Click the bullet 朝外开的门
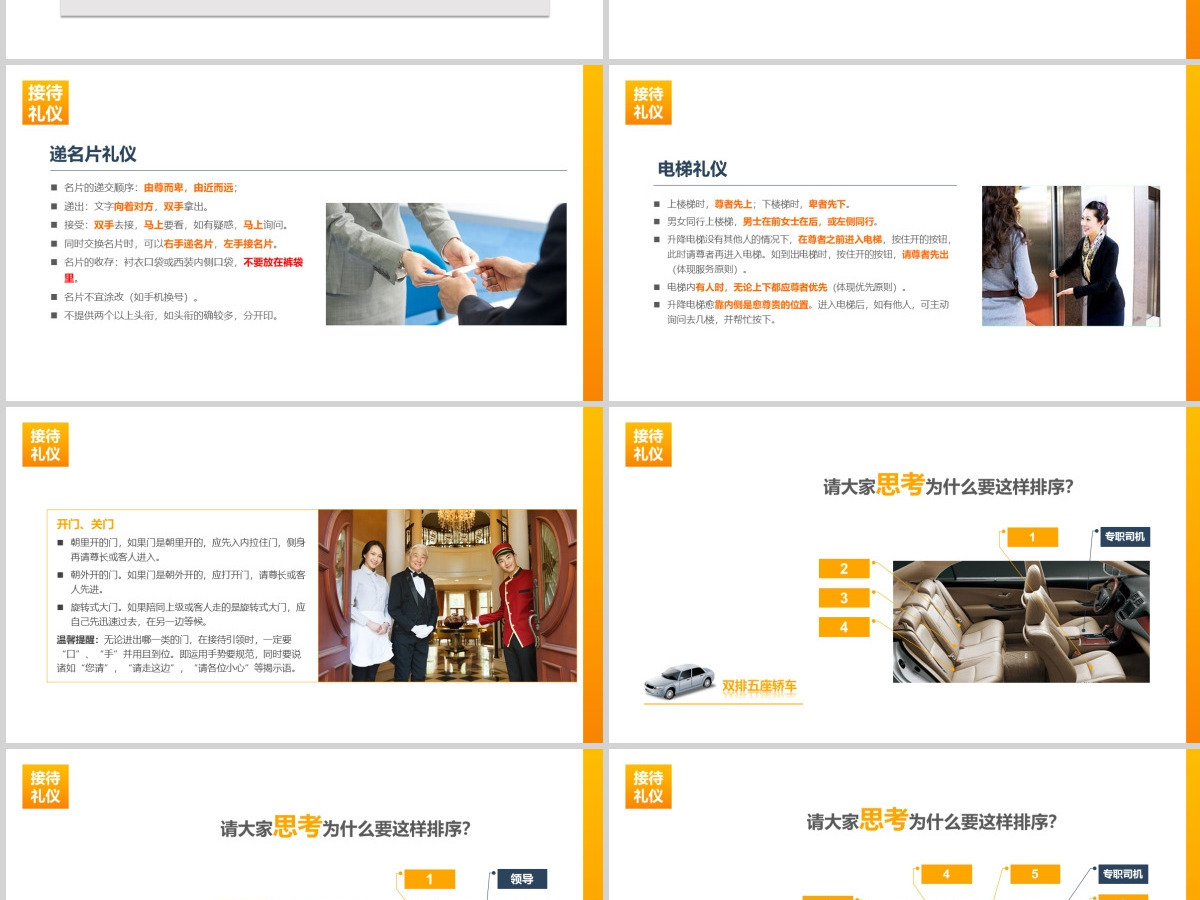 tap(187, 582)
